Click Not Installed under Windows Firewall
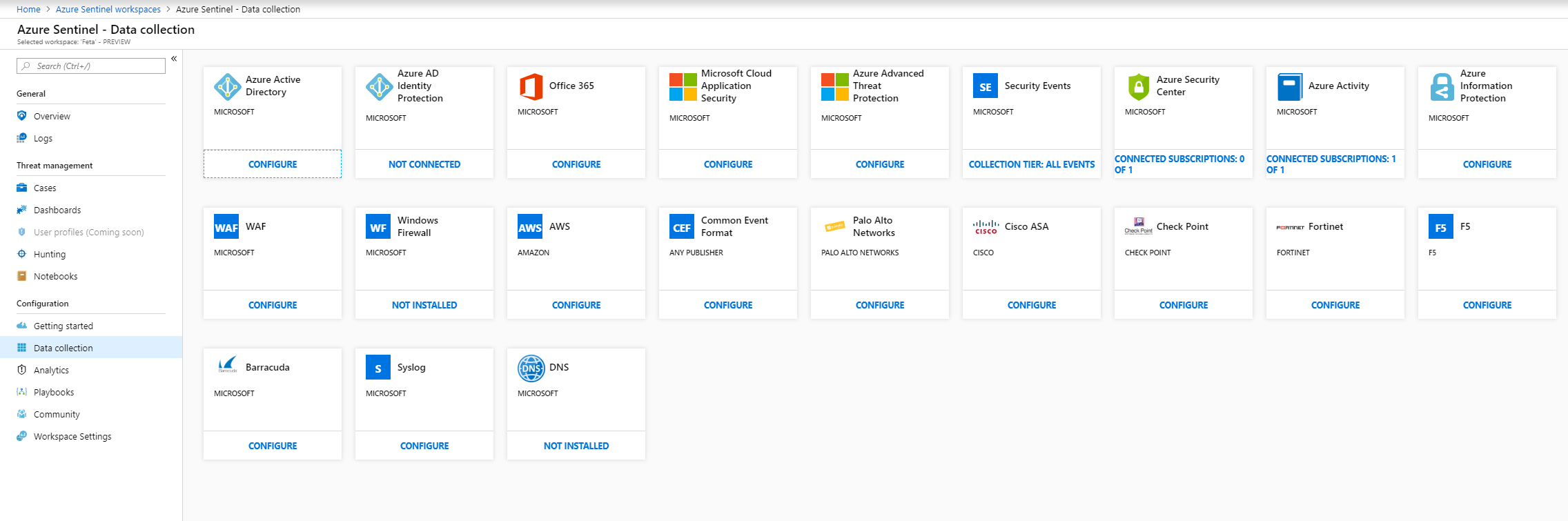Screen dimensions: 1568x521 (x=424, y=305)
